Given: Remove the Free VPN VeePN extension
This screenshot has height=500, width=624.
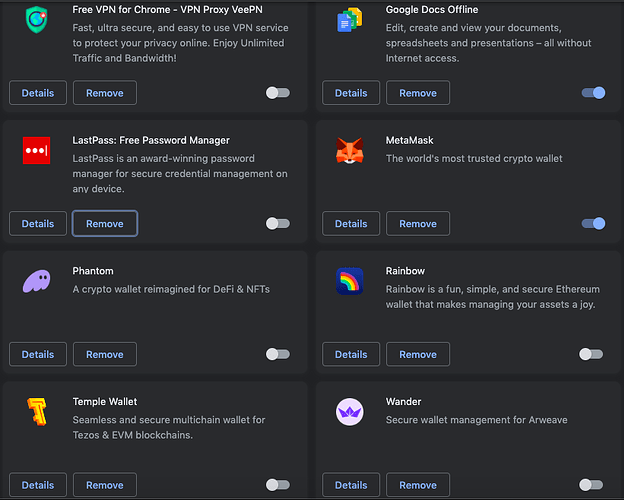Looking at the screenshot, I should pyautogui.click(x=105, y=93).
